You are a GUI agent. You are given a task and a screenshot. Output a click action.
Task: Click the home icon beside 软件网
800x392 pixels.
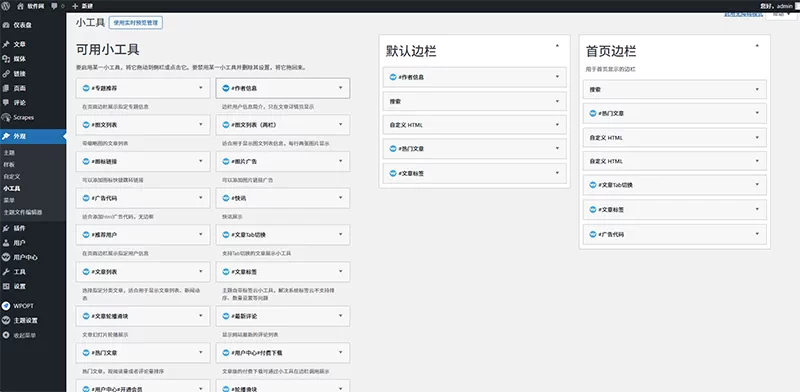tap(20, 6)
